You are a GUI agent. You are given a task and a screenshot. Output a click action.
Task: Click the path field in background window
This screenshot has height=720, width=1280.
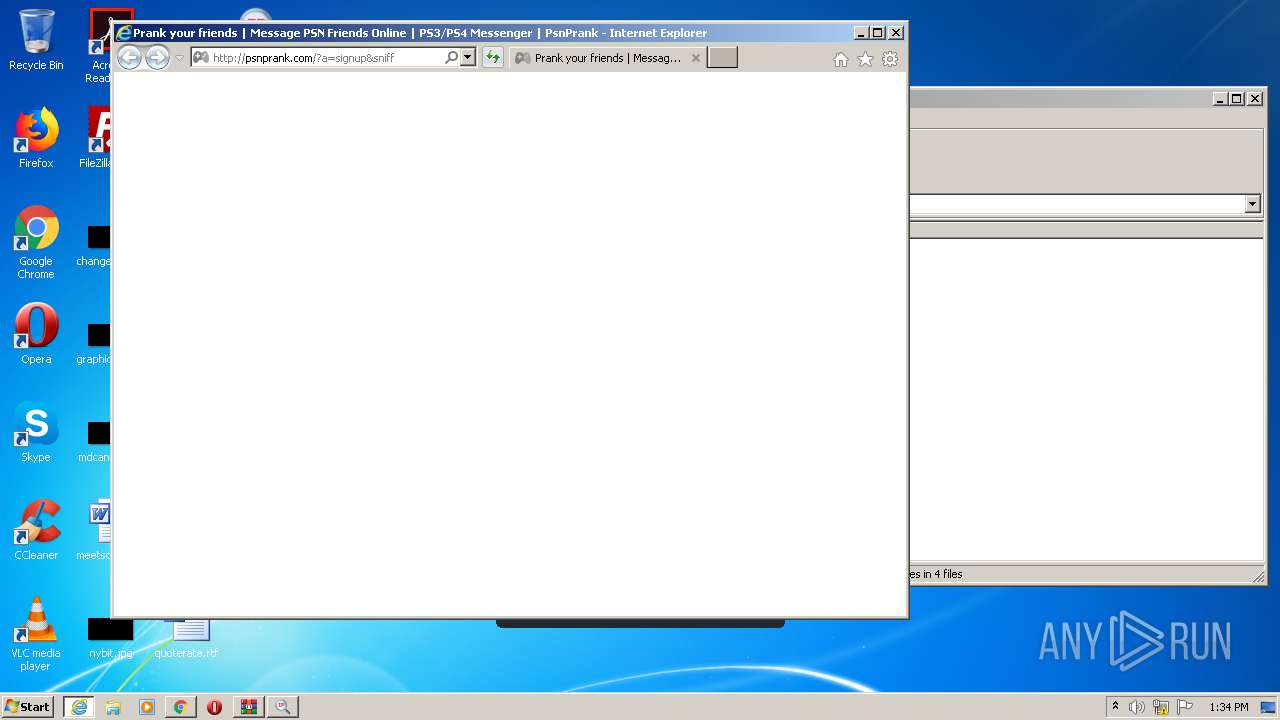click(x=1077, y=204)
